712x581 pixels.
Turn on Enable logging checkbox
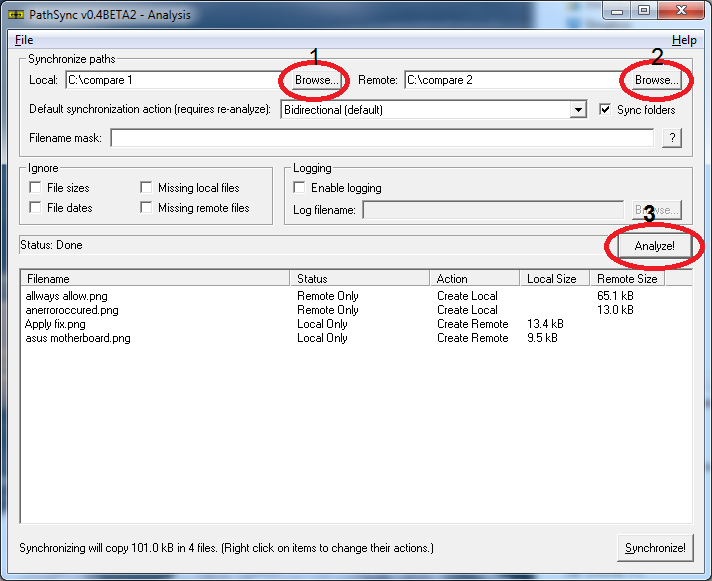[x=299, y=187]
